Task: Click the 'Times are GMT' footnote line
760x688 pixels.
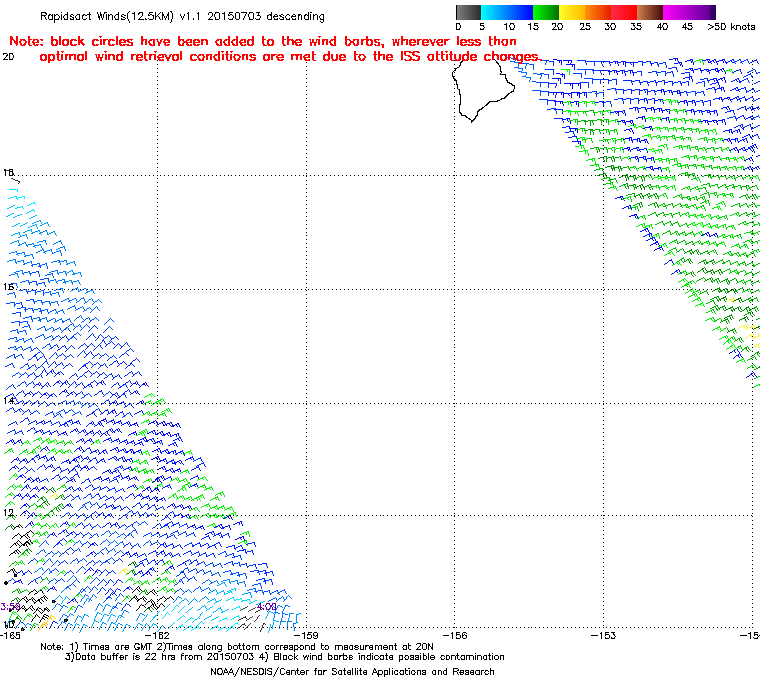Action: [237, 647]
